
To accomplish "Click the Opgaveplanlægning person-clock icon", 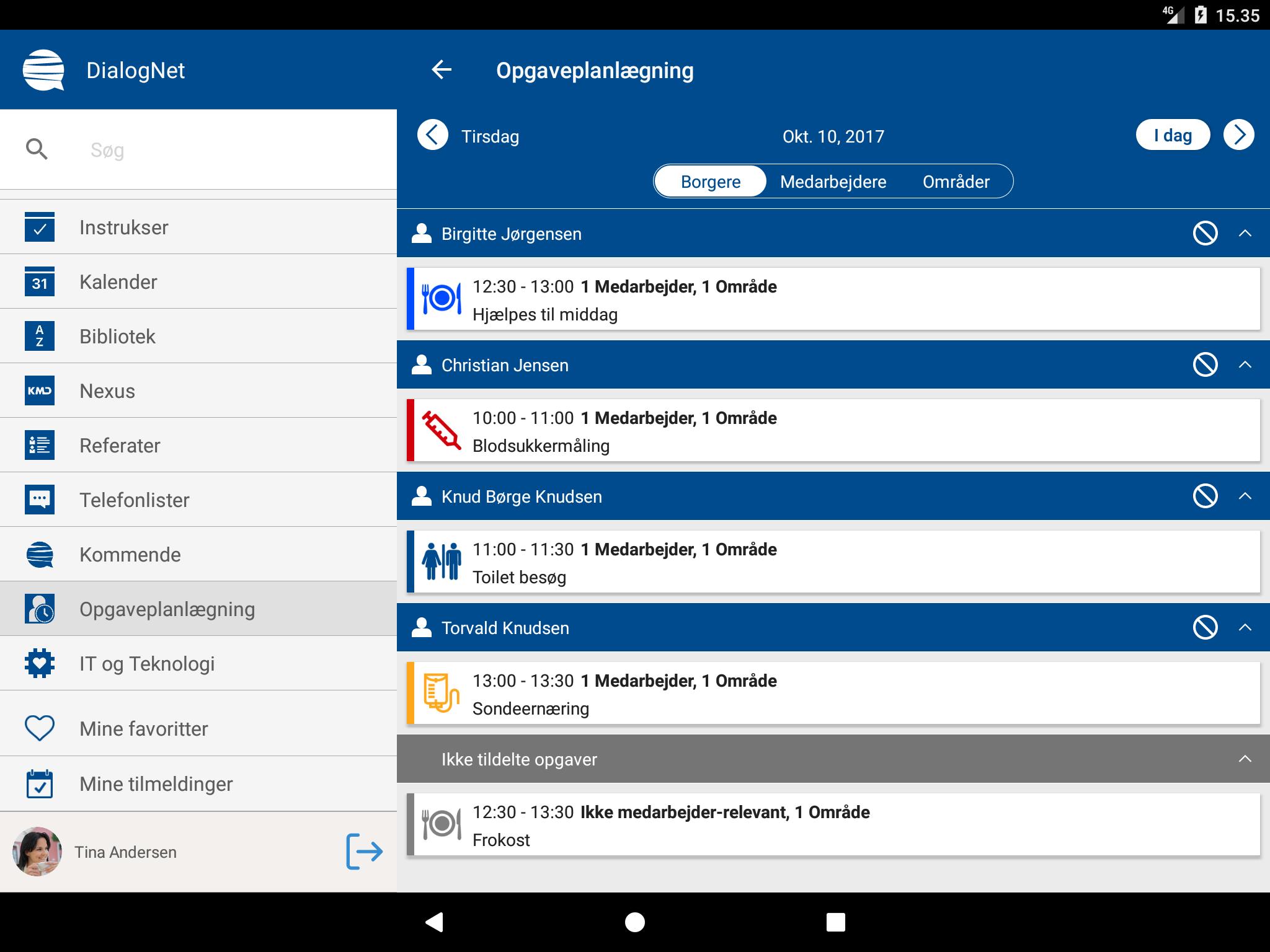I will [x=40, y=609].
